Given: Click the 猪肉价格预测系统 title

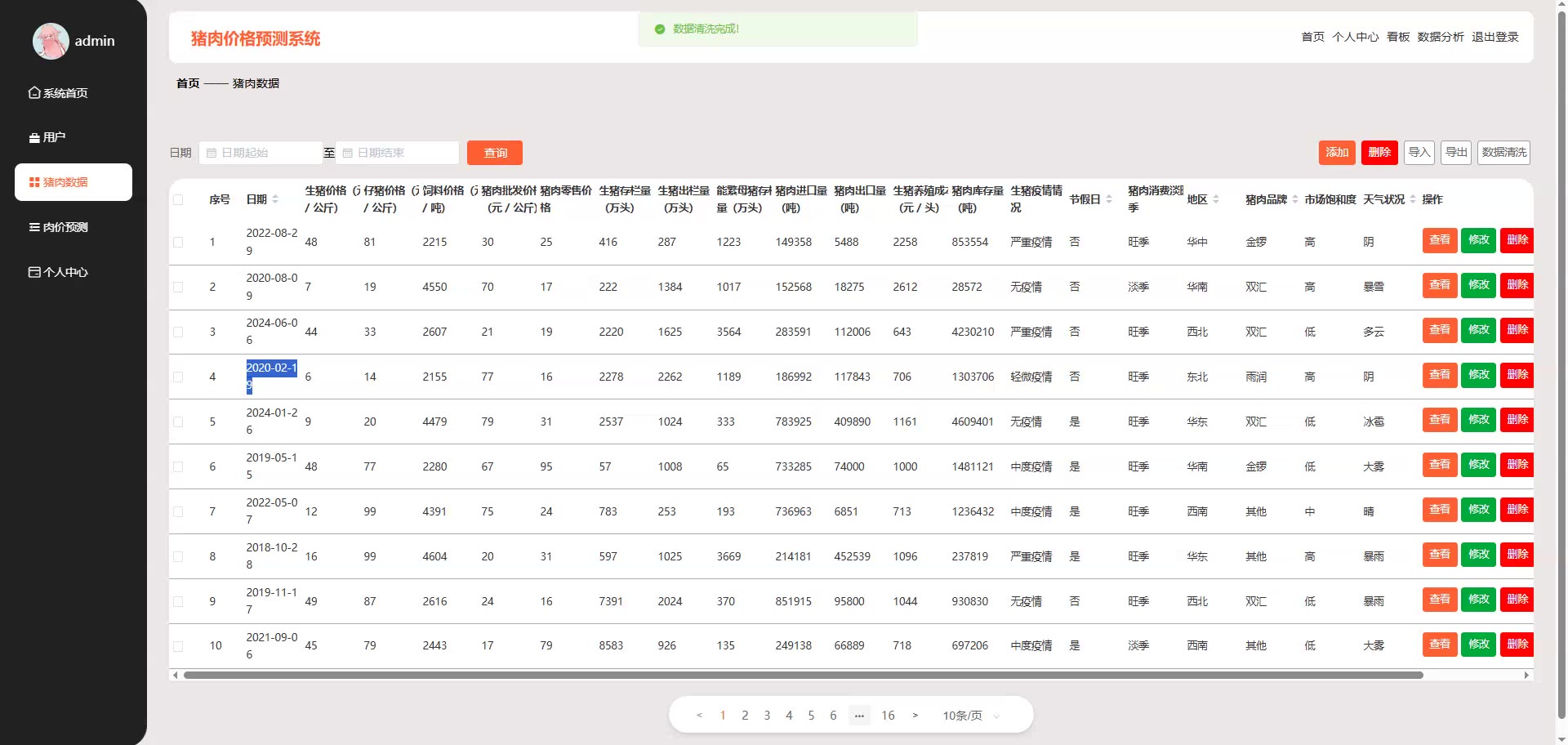Looking at the screenshot, I should pos(256,38).
